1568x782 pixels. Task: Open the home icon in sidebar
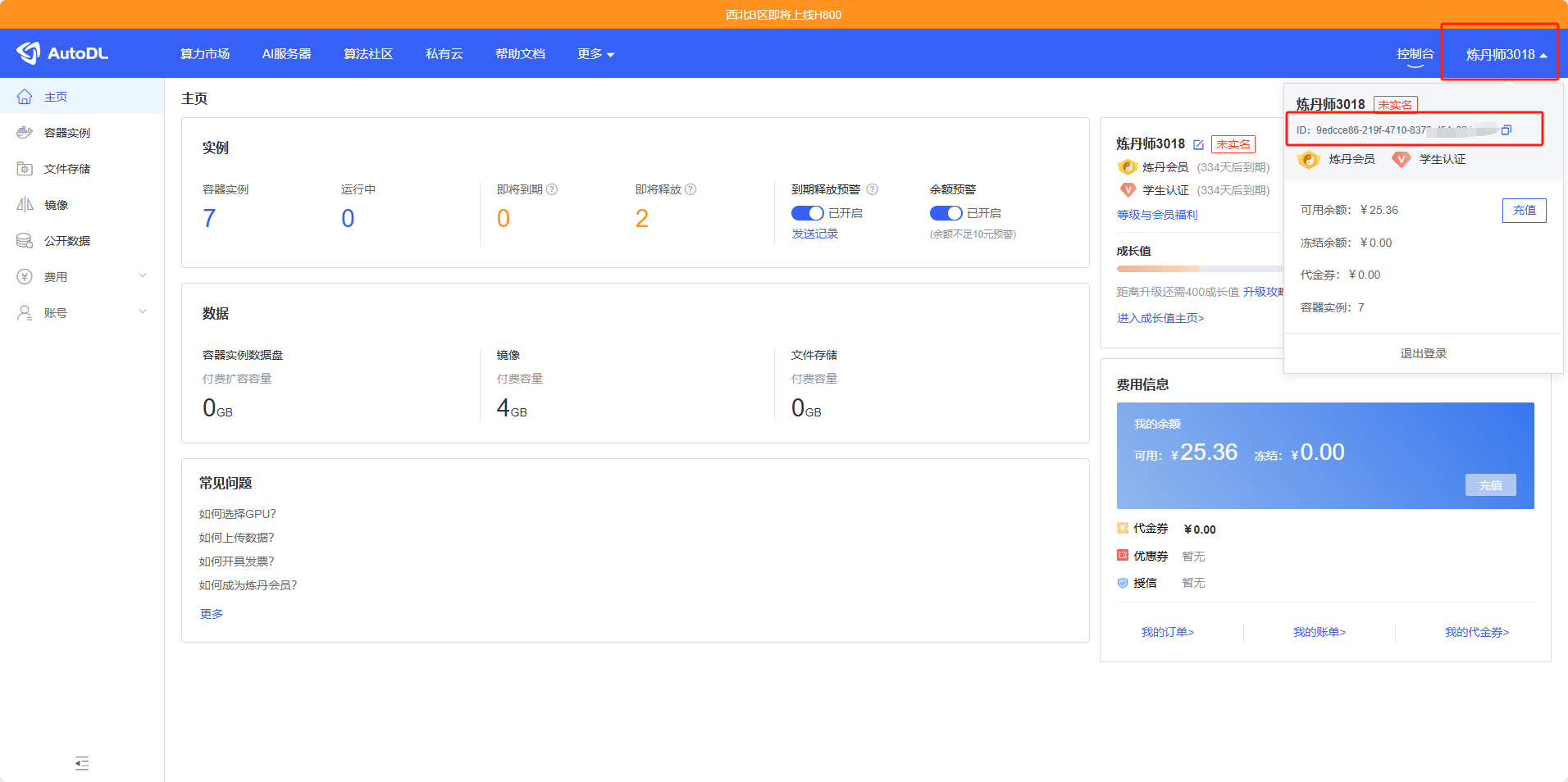pyautogui.click(x=25, y=97)
